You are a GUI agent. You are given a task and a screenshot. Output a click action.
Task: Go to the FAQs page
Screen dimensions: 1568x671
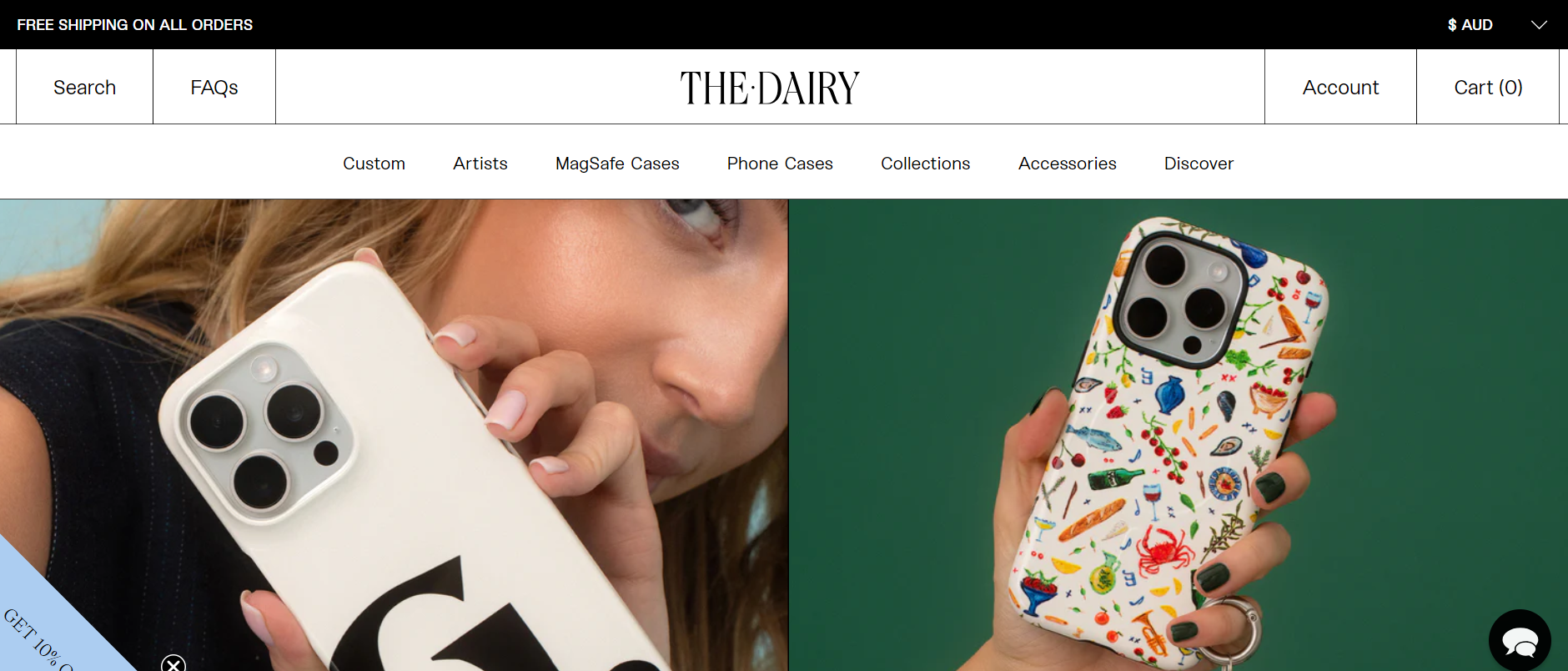(214, 87)
